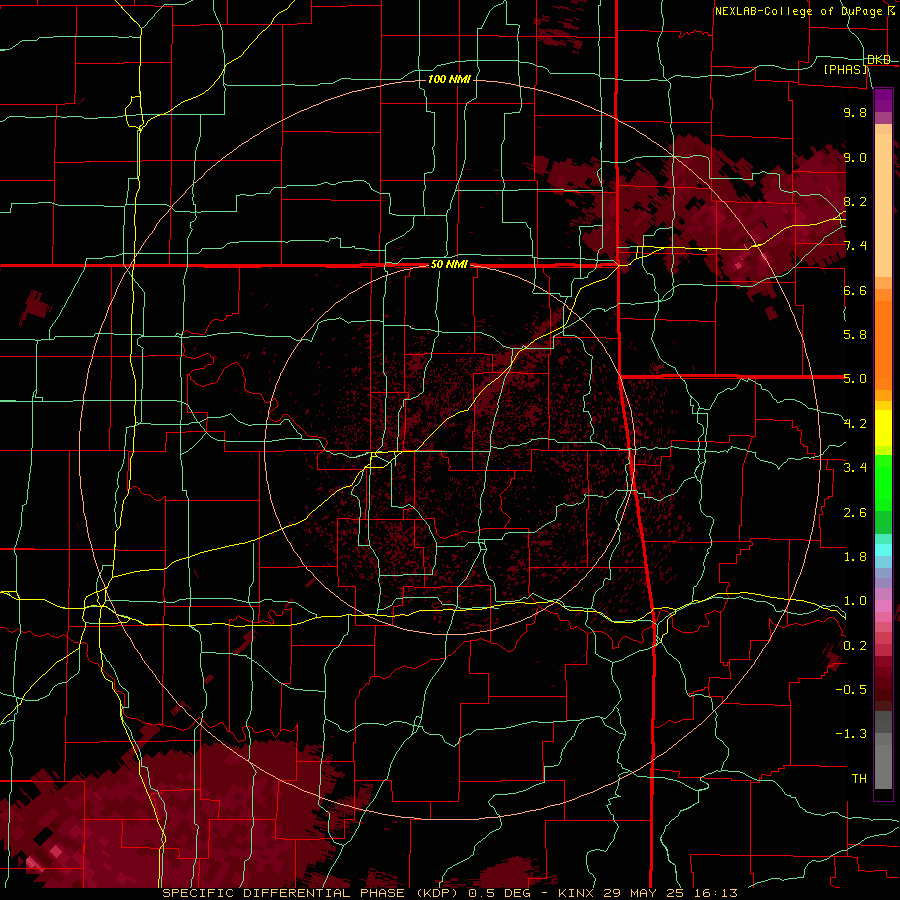Click the 5.0 legend value
Viewport: 900px width, 900px height.
point(855,379)
